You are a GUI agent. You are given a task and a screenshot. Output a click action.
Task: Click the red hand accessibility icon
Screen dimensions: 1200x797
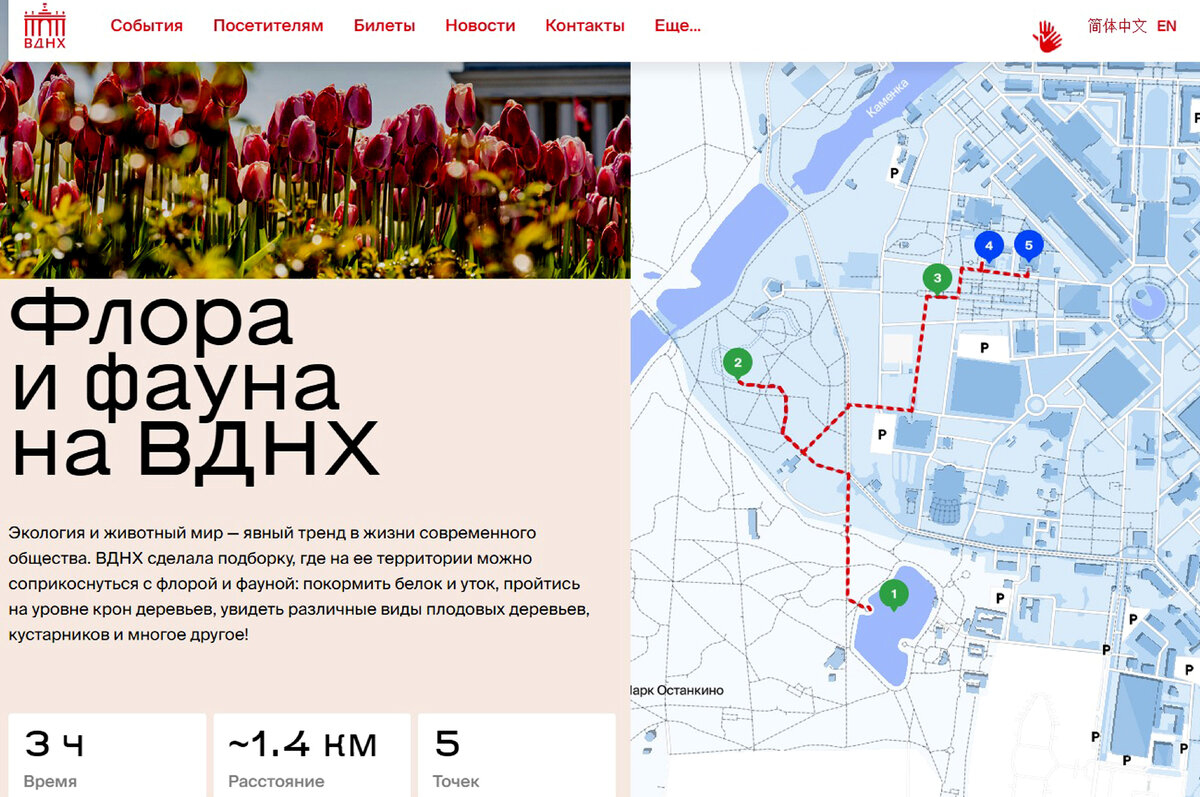(x=1047, y=36)
